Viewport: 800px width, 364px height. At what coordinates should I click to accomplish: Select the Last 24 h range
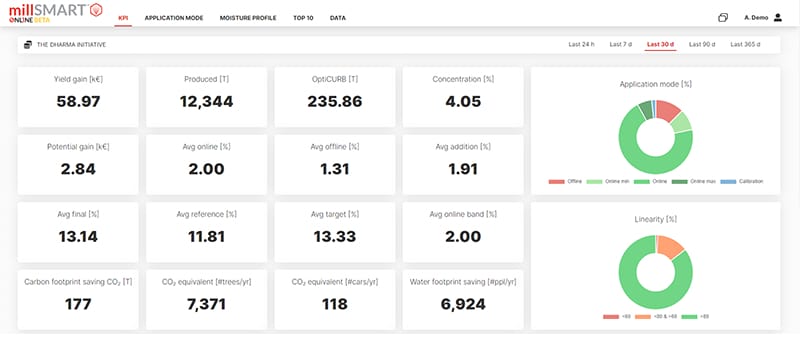(x=581, y=44)
